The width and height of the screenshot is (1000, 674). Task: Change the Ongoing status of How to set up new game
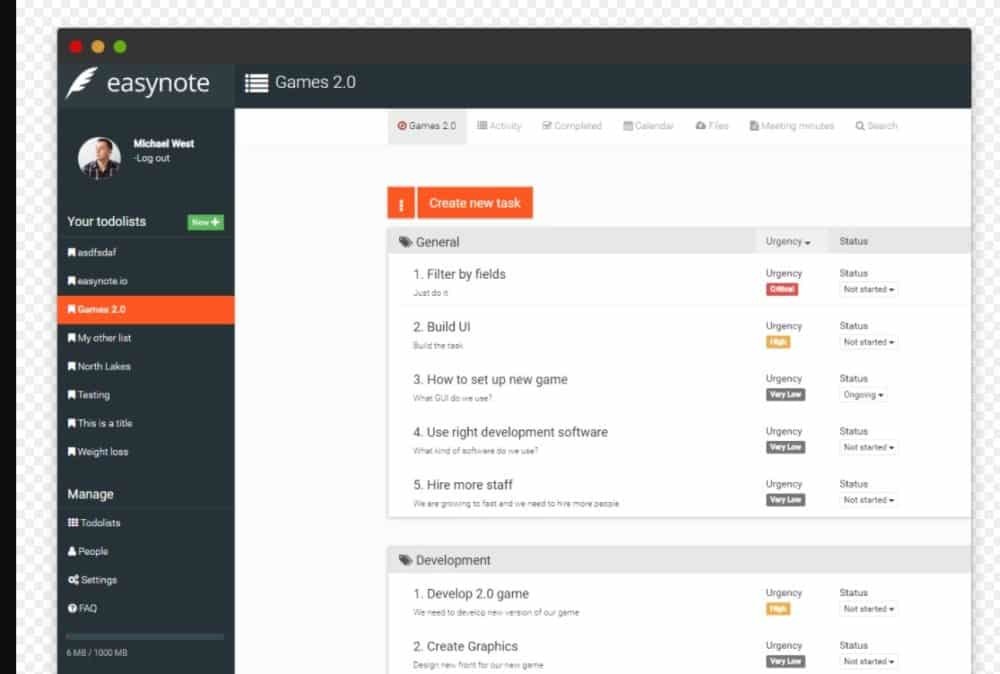point(863,395)
